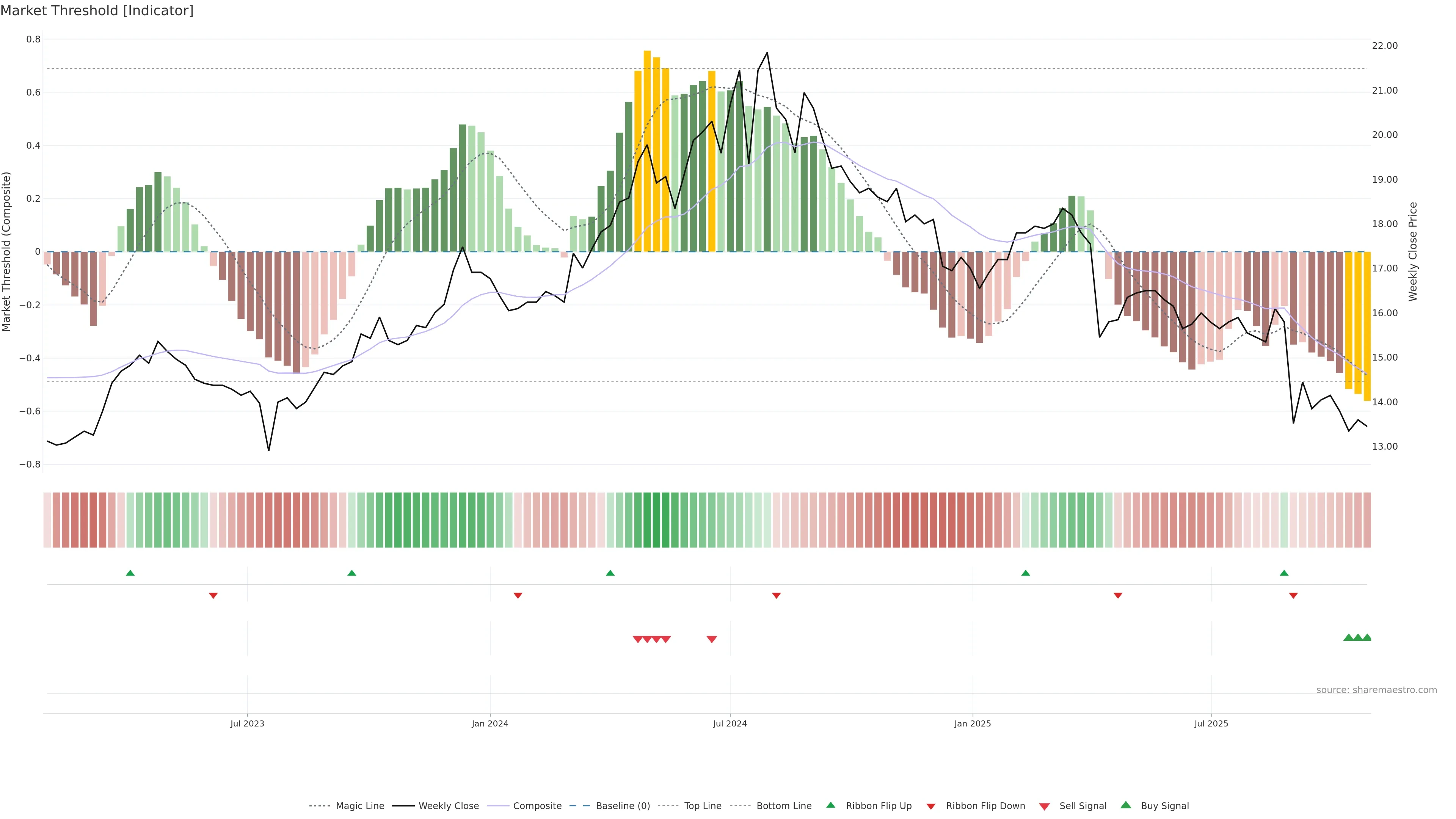
Task: Click the Jul 2024 x-axis label
Action: [730, 723]
